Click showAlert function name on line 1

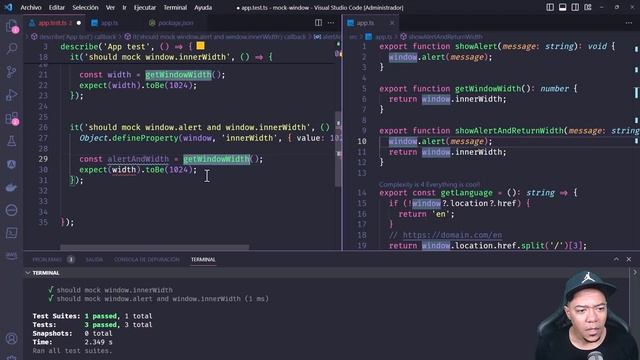pos(476,46)
